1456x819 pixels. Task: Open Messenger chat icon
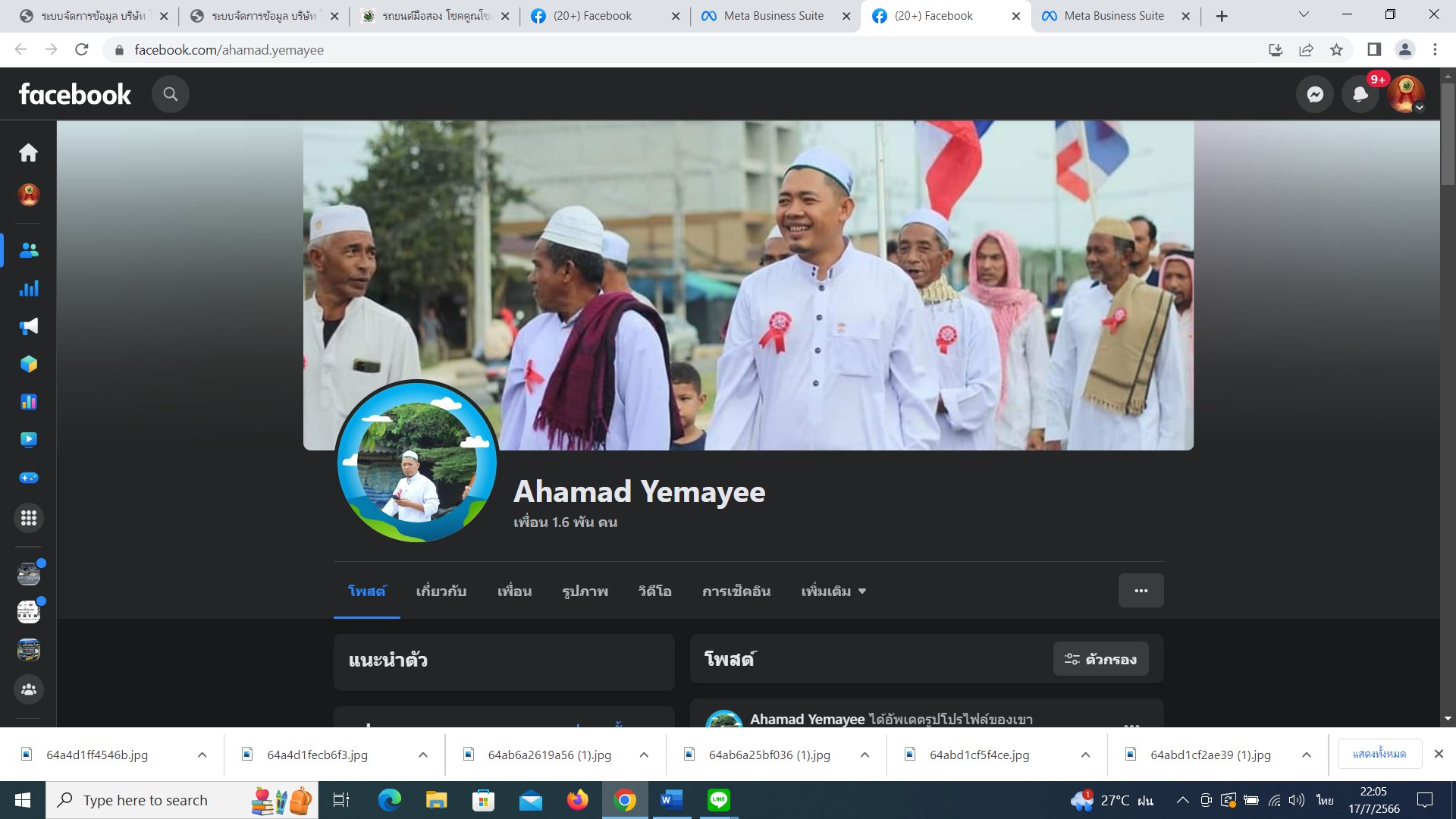pos(1315,94)
